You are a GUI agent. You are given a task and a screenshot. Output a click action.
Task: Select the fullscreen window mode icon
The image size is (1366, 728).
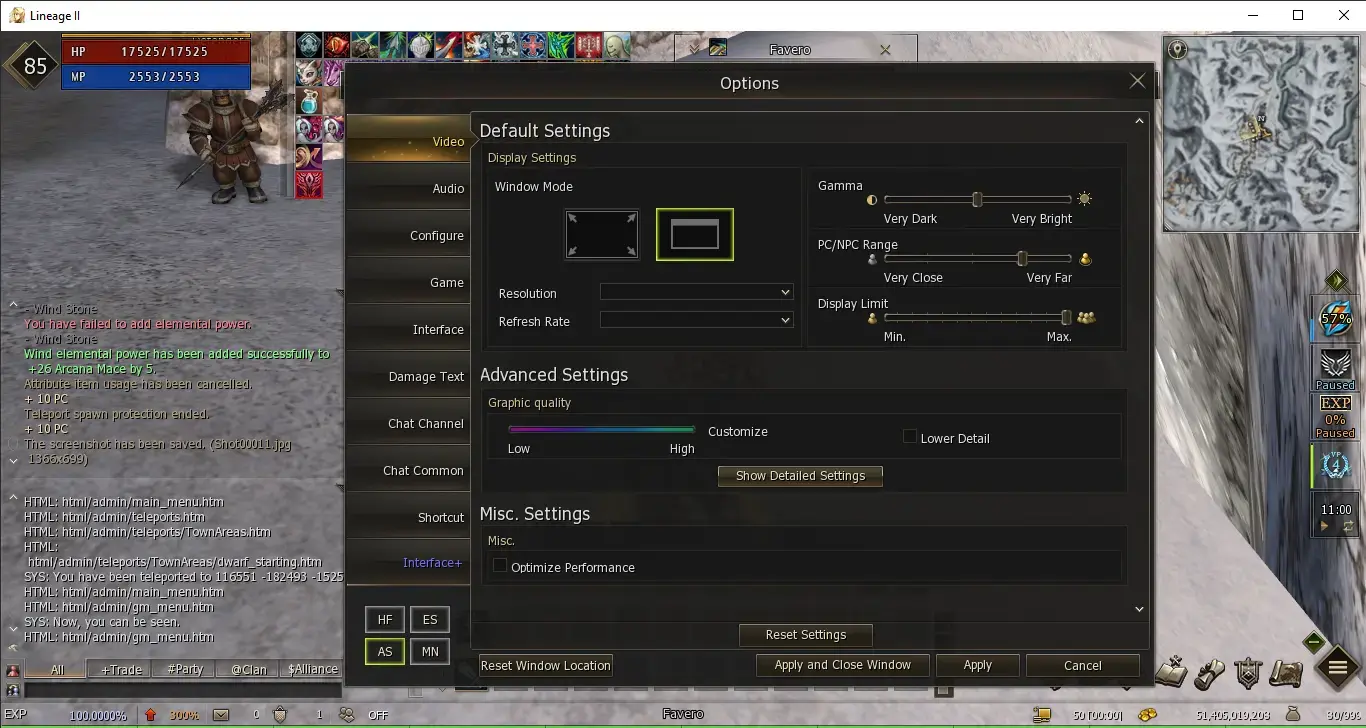(x=601, y=234)
